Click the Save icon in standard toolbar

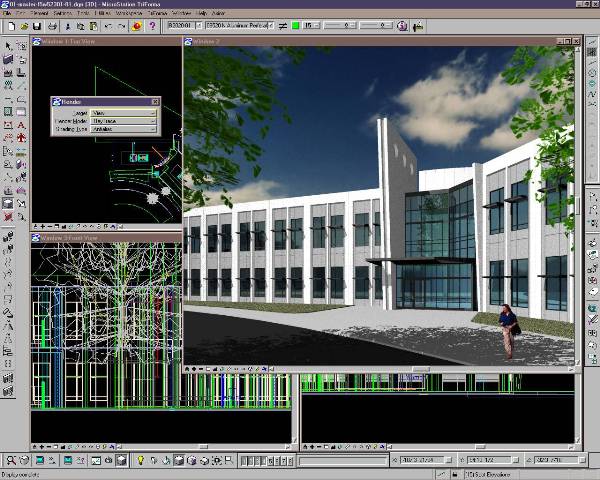[35, 26]
